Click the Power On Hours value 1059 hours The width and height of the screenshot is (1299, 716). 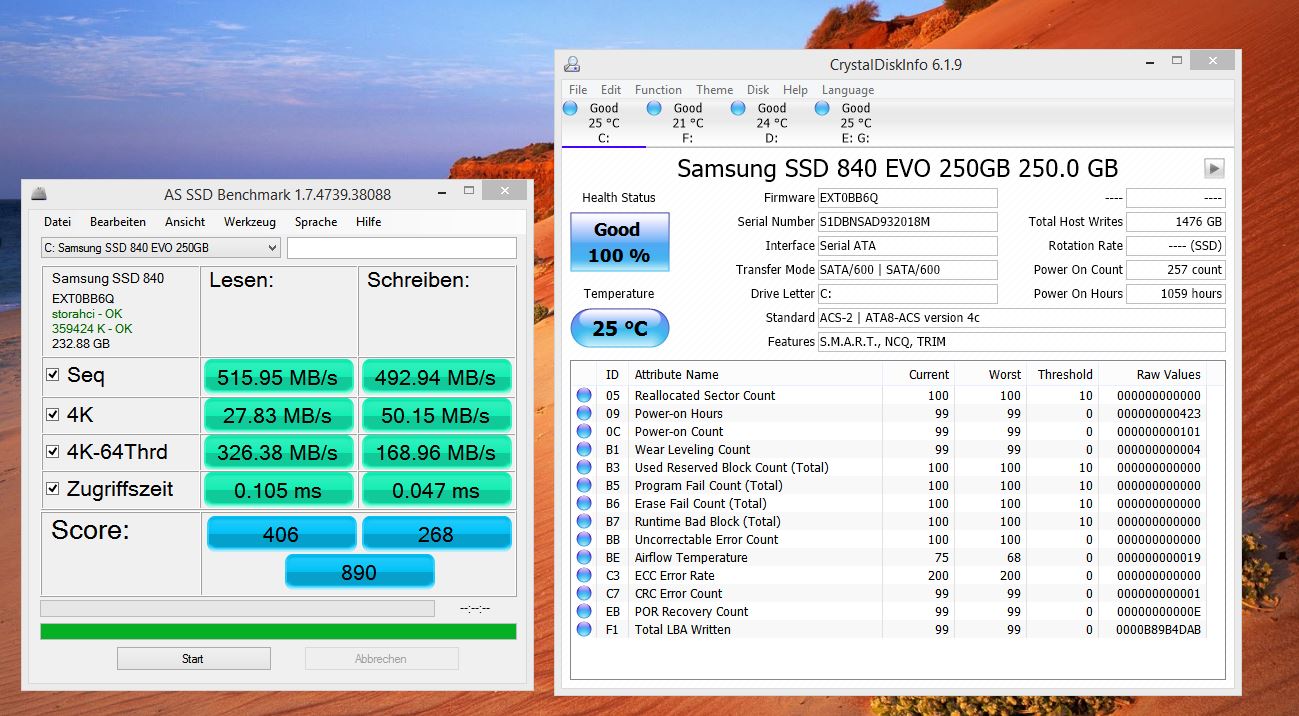(x=1175, y=294)
